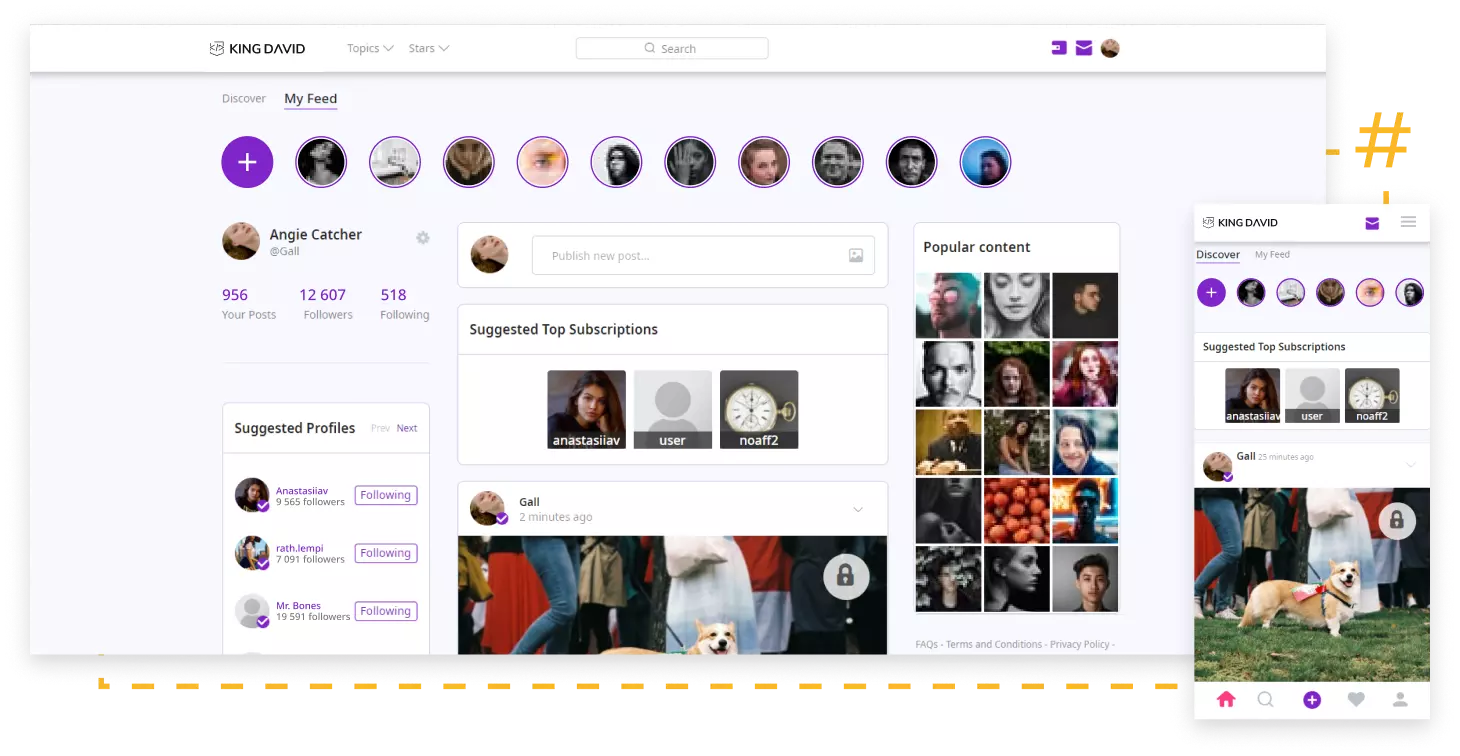Open the hamburger menu in mobile header
Image resolution: width=1460 pixels, height=756 pixels.
[1408, 222]
